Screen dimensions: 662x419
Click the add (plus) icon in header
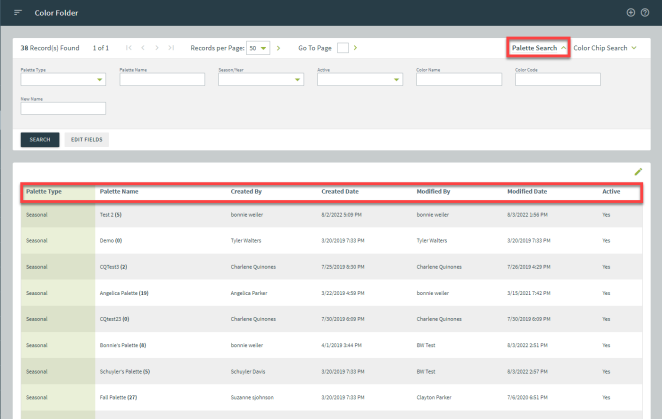[630, 12]
